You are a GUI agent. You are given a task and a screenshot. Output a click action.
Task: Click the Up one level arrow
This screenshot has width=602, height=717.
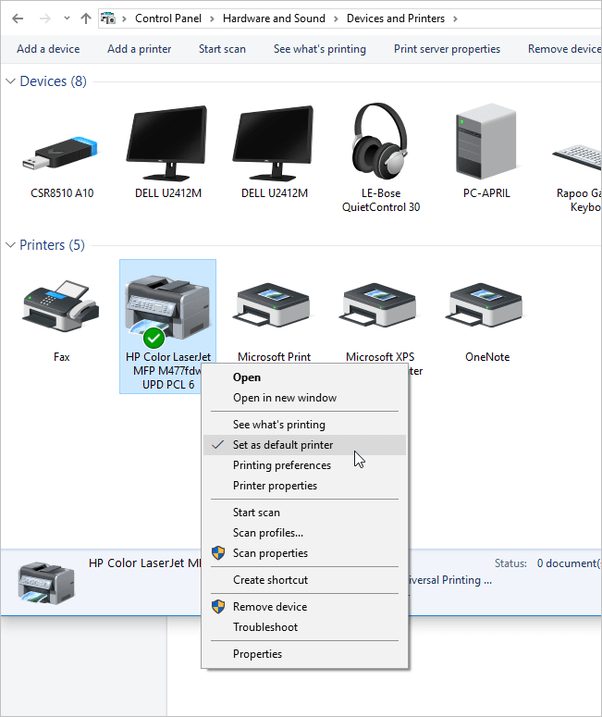[x=85, y=18]
